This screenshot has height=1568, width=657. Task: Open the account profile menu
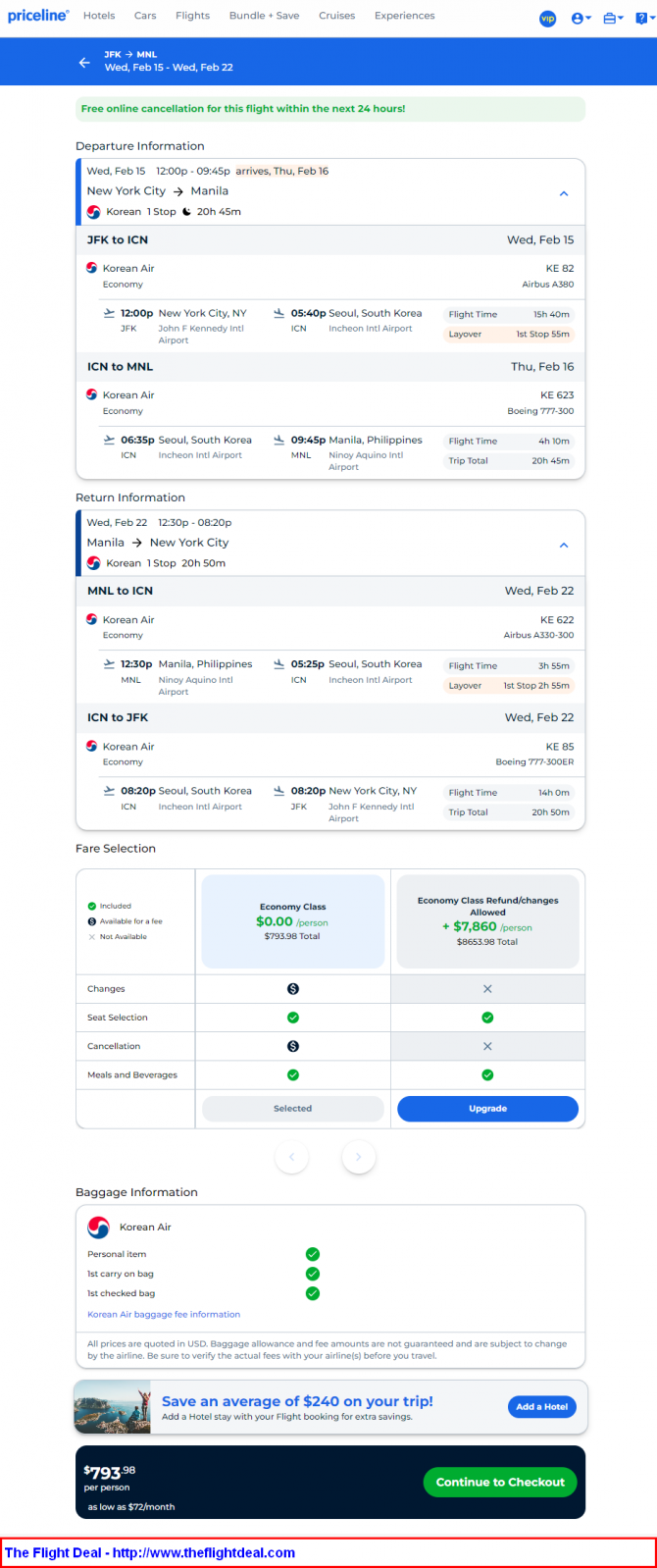(x=581, y=19)
